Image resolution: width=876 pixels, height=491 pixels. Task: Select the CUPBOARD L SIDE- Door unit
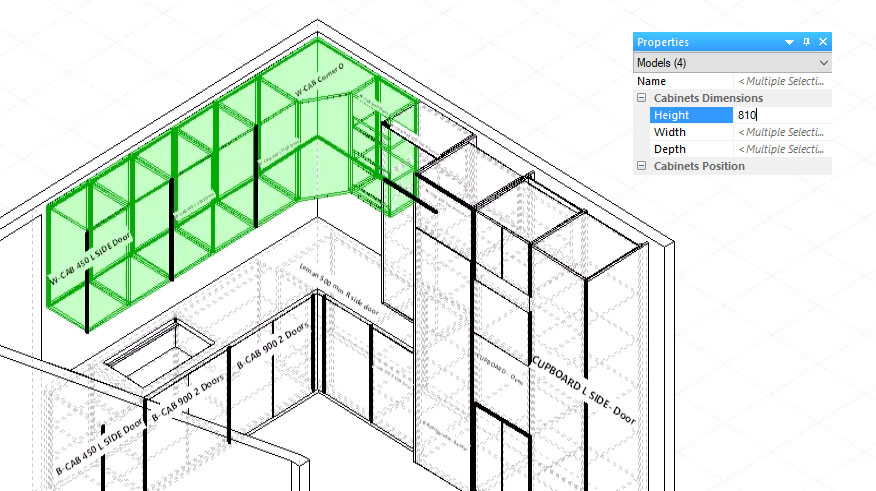point(583,389)
